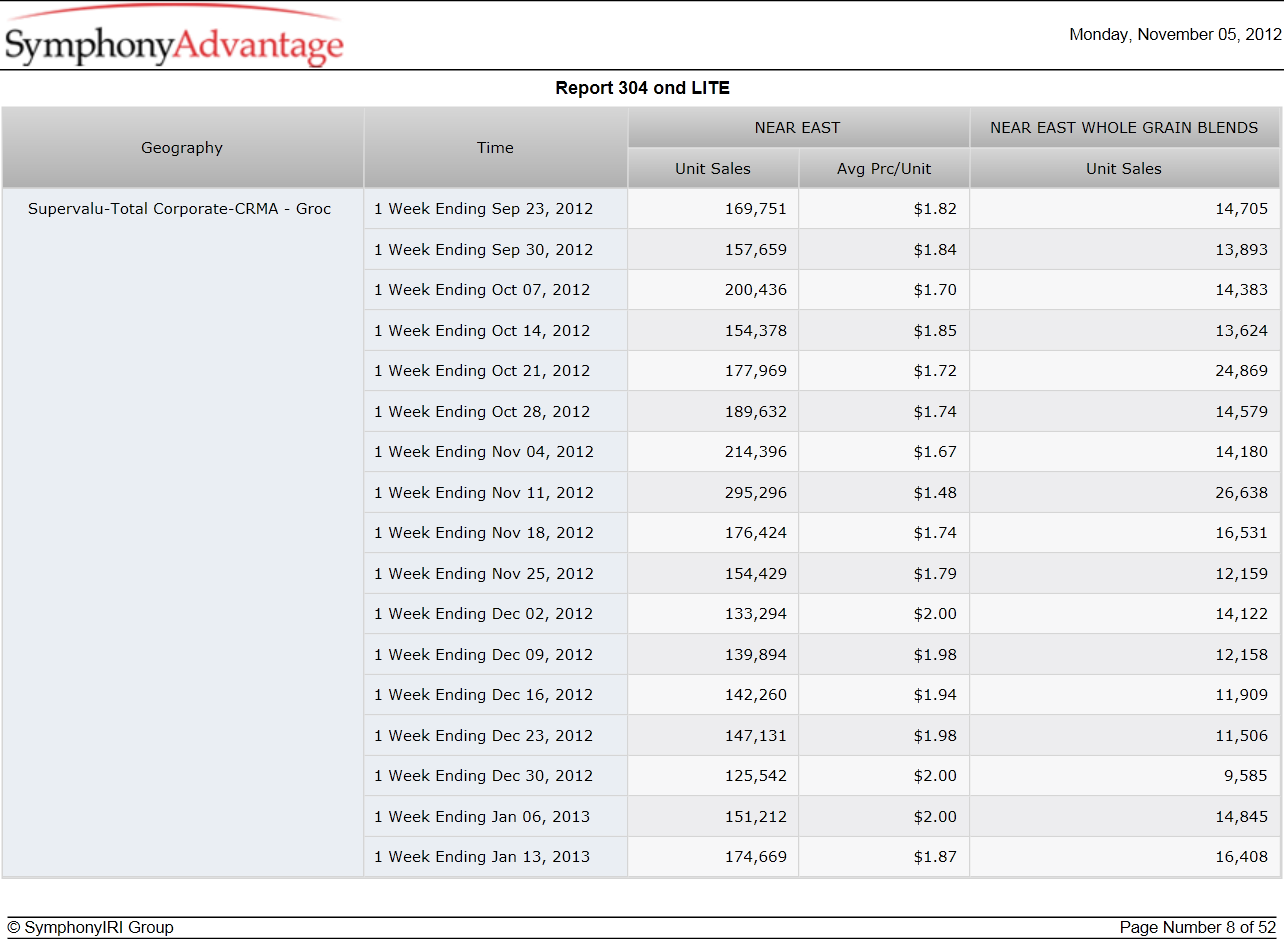Click the Page Number 8 of 52 footer
The width and height of the screenshot is (1284, 946).
1198,928
